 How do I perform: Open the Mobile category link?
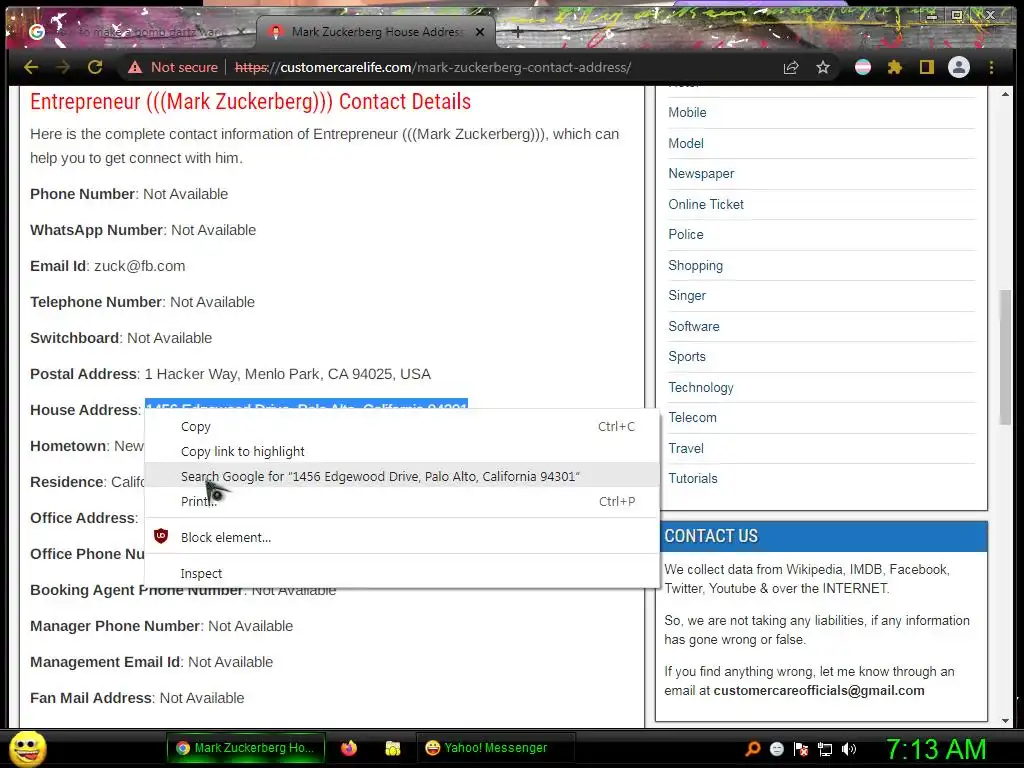point(687,112)
